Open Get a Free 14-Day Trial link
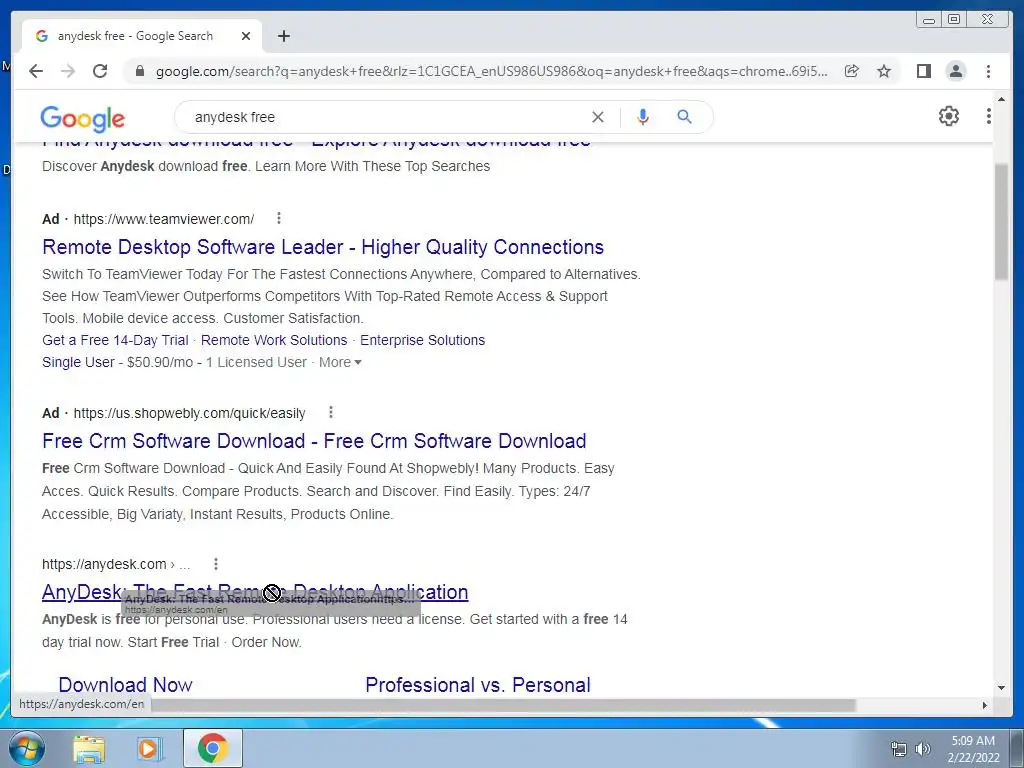The image size is (1024, 768). coord(115,340)
